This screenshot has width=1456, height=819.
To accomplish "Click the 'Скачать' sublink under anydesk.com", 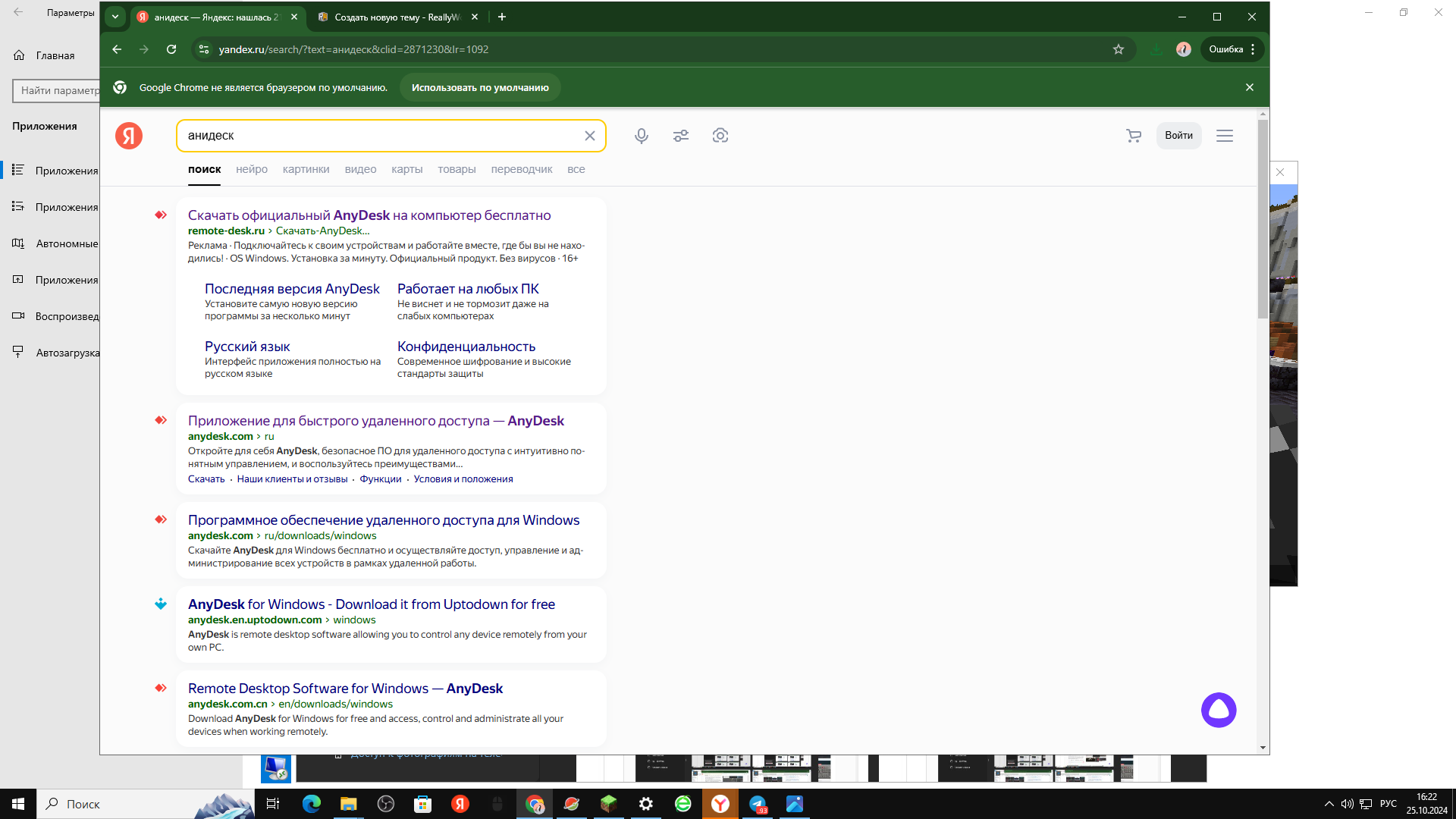I will pos(206,479).
